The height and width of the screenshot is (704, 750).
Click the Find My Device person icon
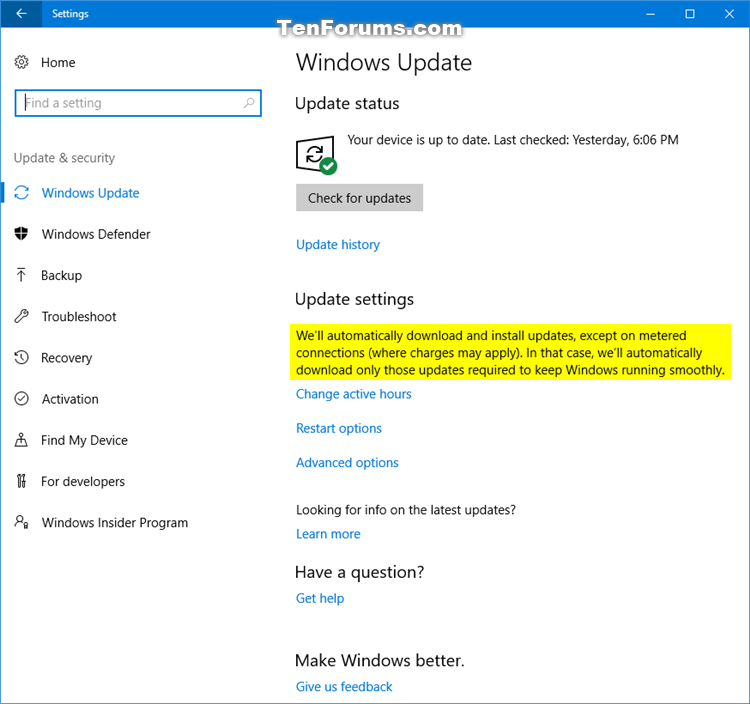tap(21, 440)
